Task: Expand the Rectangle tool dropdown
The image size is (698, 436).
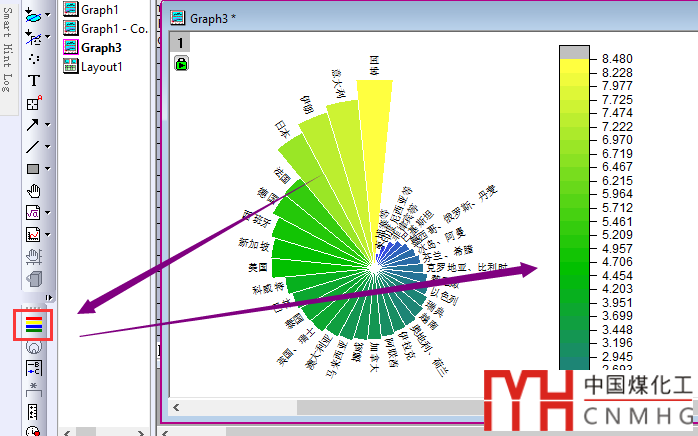Action: coord(48,169)
